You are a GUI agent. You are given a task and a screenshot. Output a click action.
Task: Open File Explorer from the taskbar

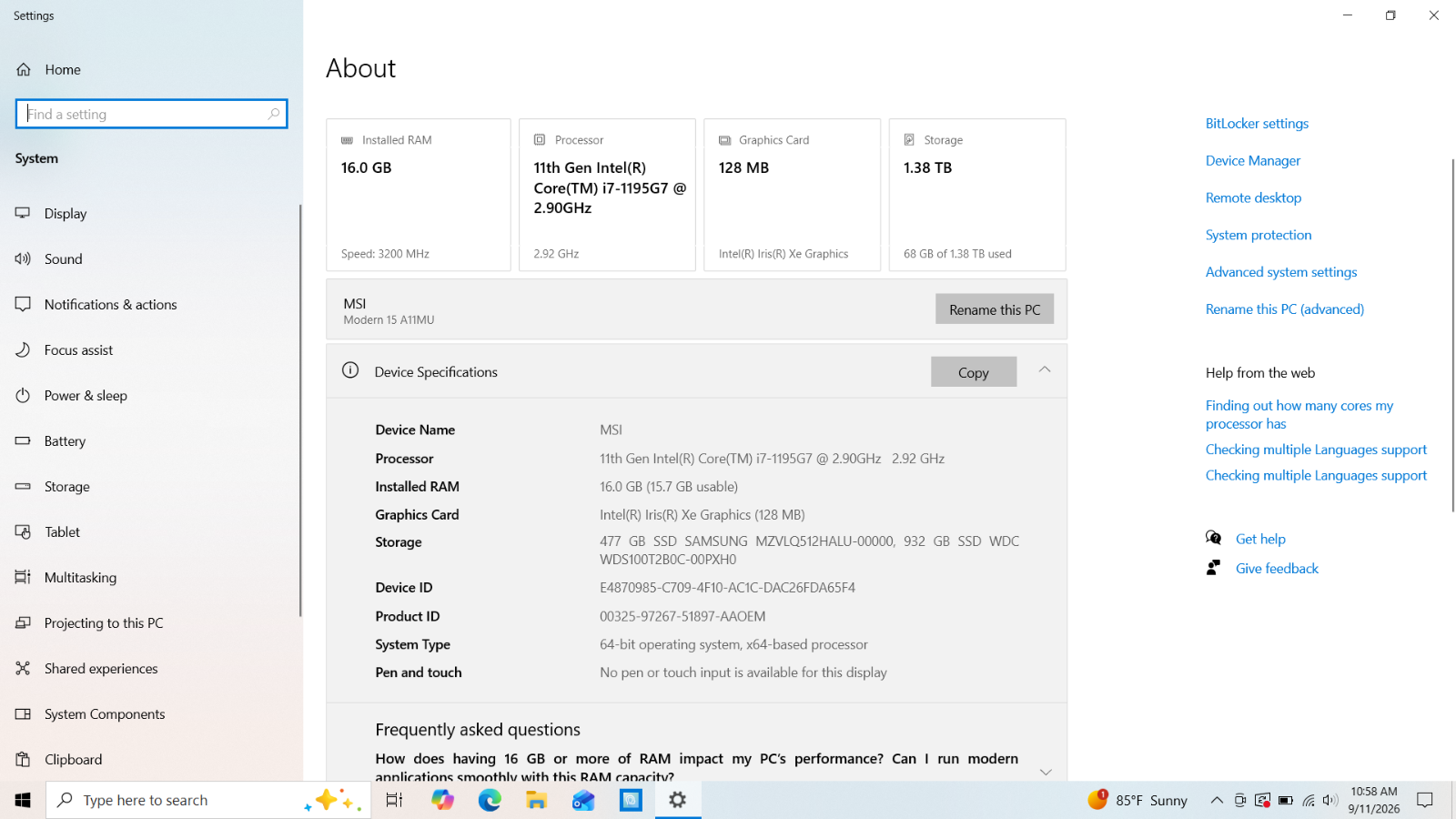536,800
